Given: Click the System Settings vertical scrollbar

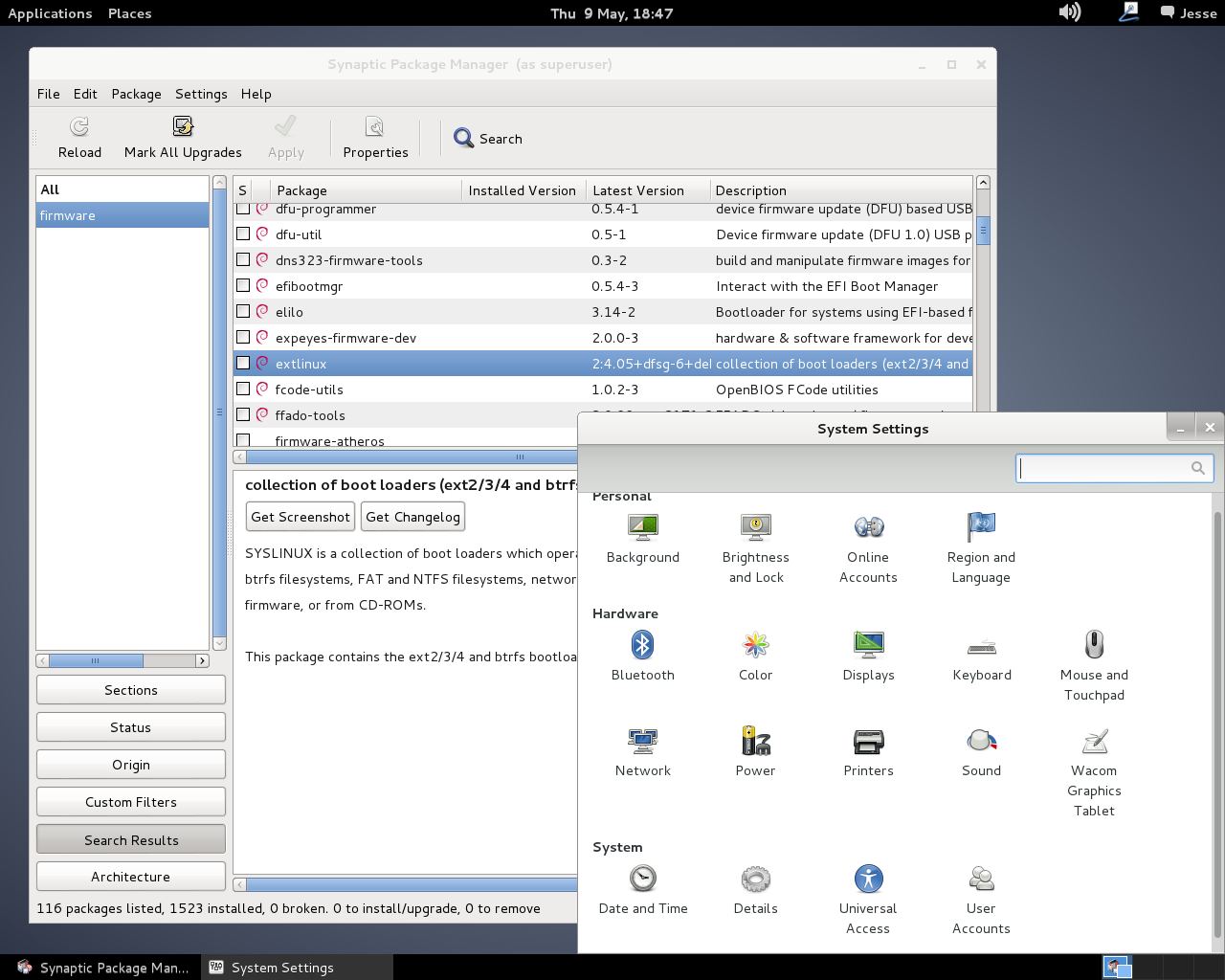Looking at the screenshot, I should (1217, 724).
